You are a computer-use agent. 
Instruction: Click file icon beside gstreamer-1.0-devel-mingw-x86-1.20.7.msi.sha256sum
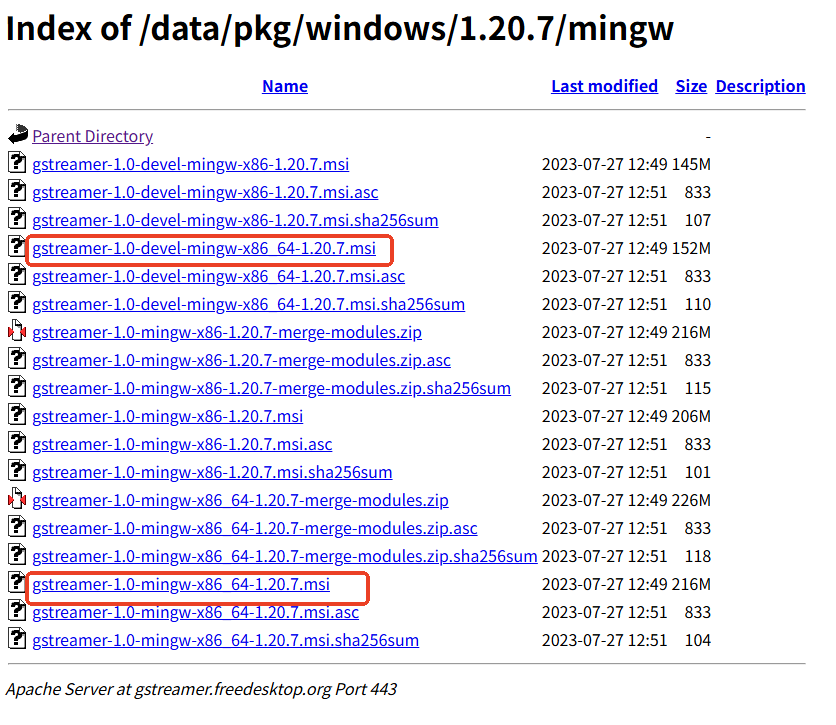pos(17,219)
